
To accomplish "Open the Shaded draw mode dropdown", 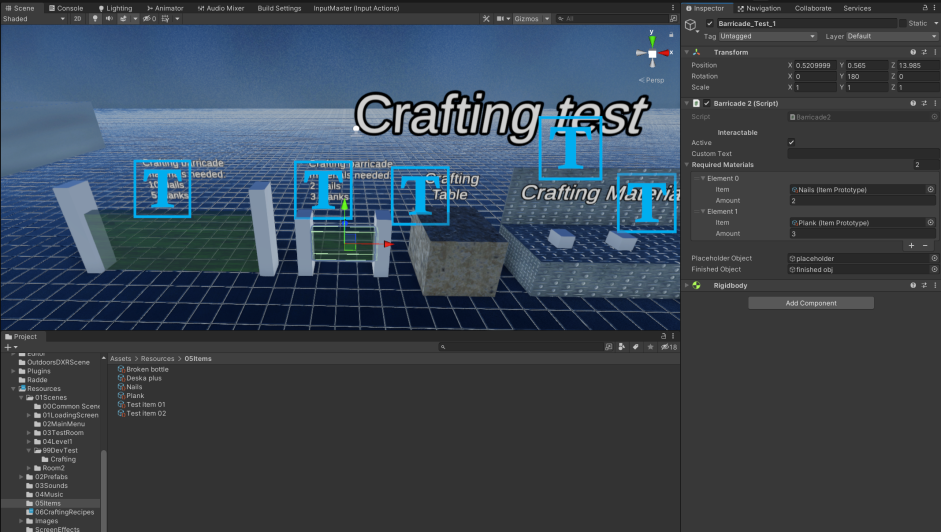I will point(34,19).
